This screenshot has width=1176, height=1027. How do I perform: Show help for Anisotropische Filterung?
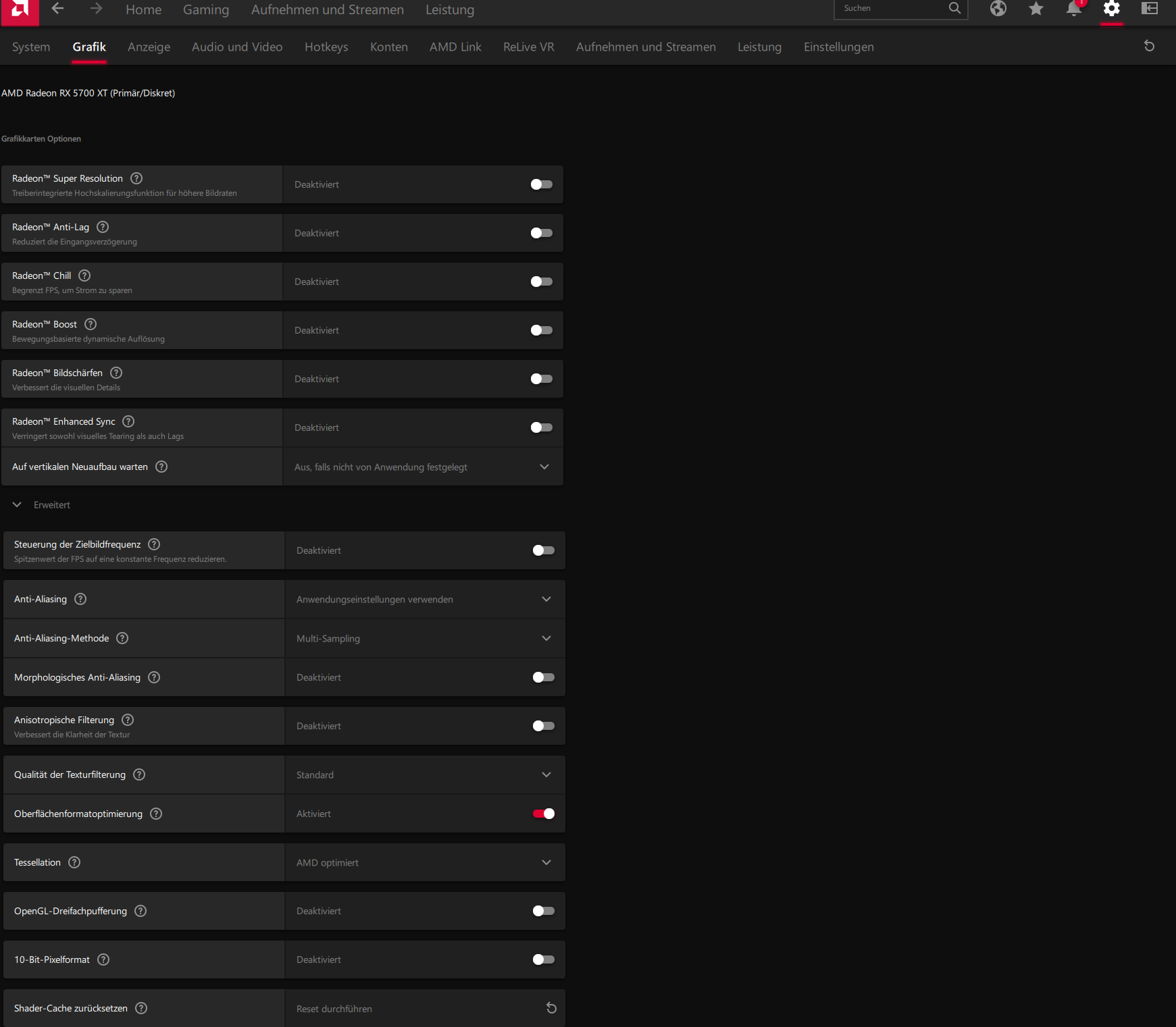coord(128,720)
